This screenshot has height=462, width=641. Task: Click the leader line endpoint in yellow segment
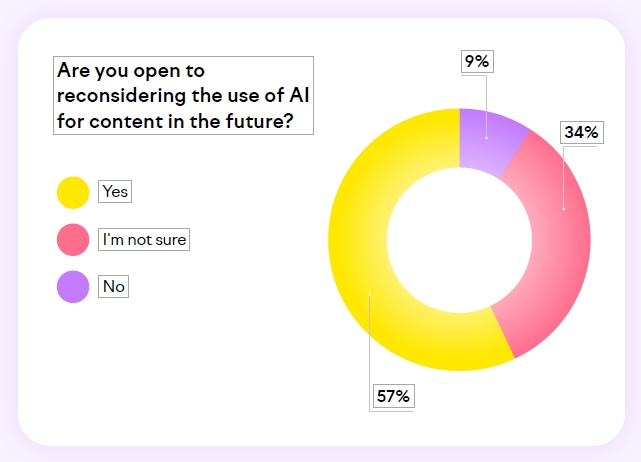pyautogui.click(x=370, y=294)
